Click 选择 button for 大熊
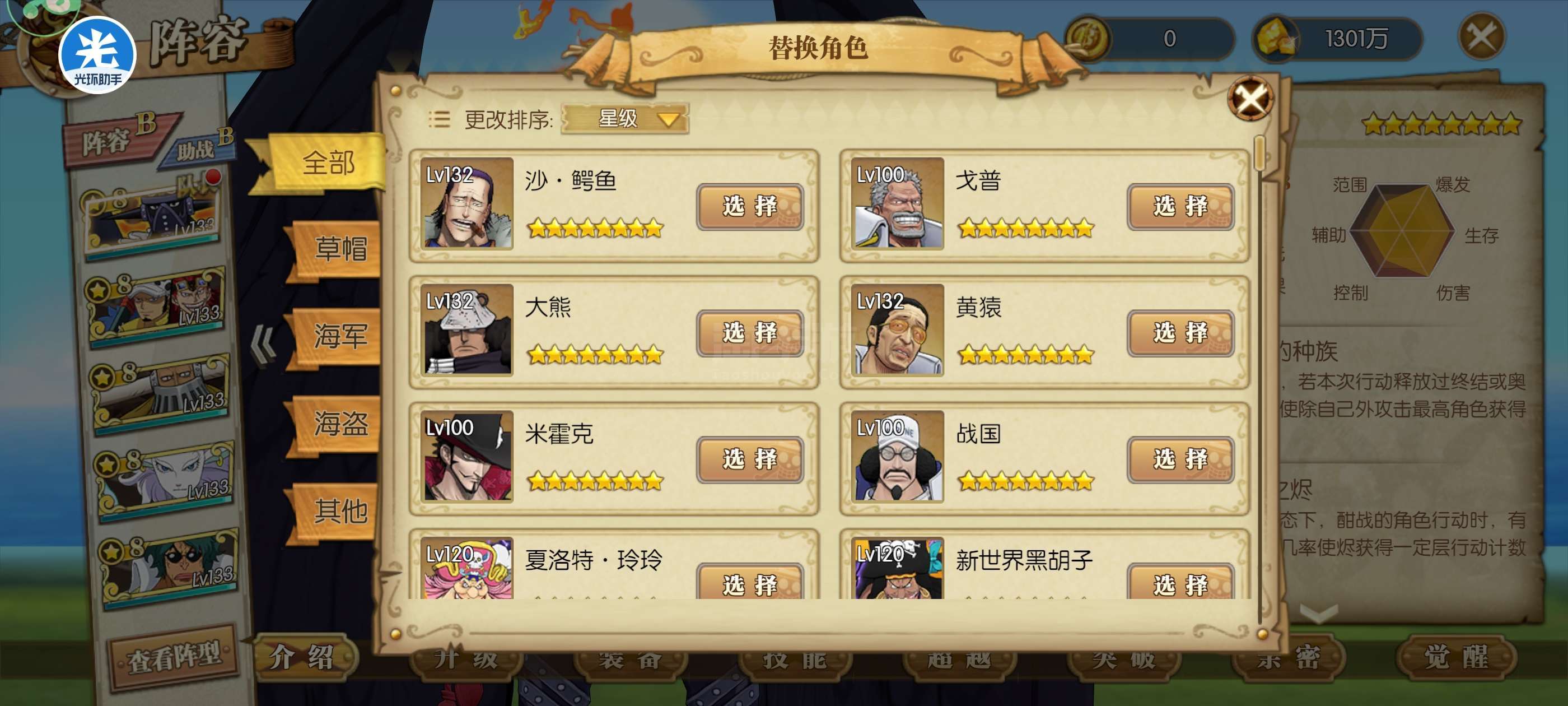Screen dimensions: 1568x706 click(x=750, y=333)
